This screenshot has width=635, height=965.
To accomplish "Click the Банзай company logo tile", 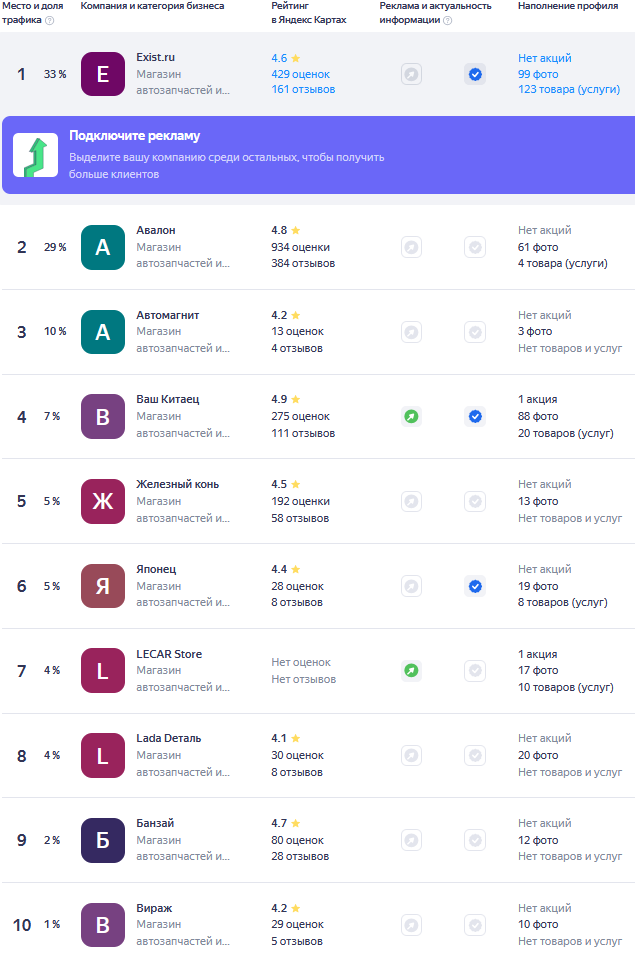I will click(x=103, y=840).
